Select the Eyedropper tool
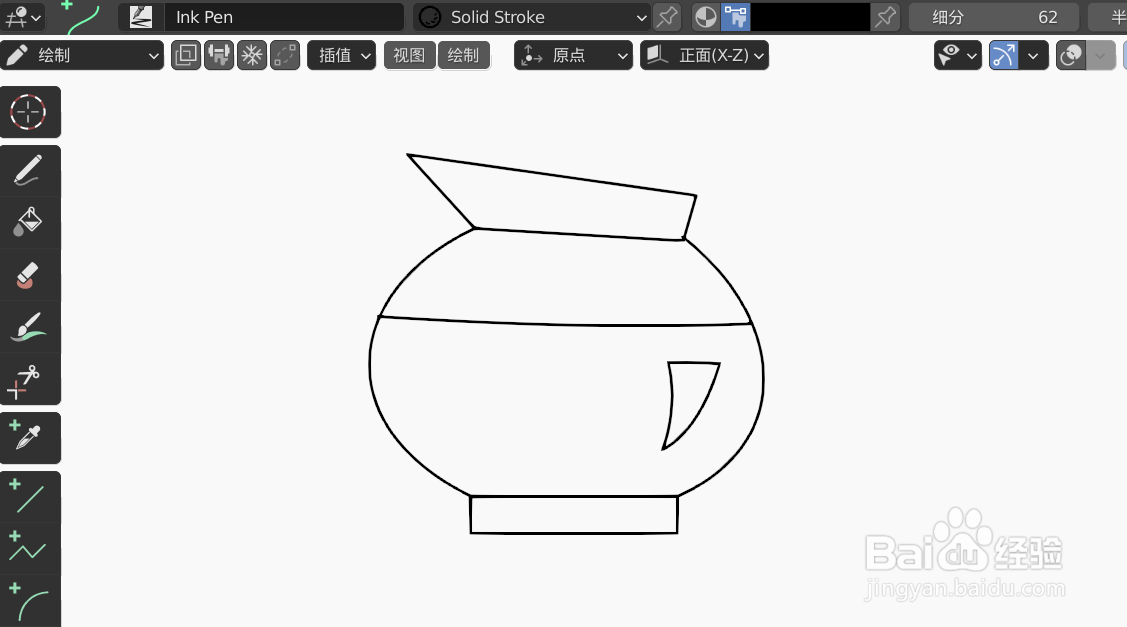 [29, 438]
